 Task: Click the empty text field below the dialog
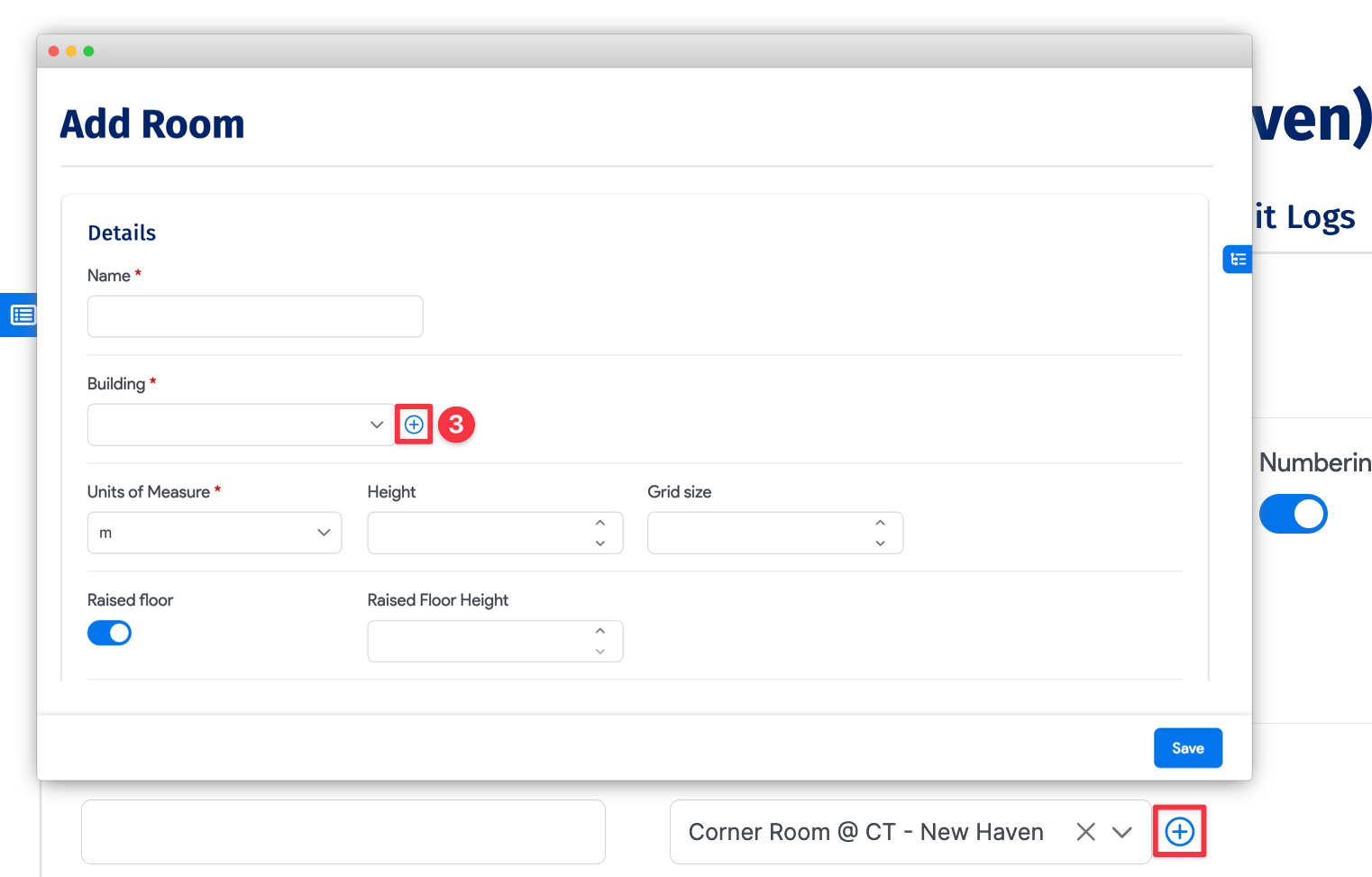[x=343, y=831]
